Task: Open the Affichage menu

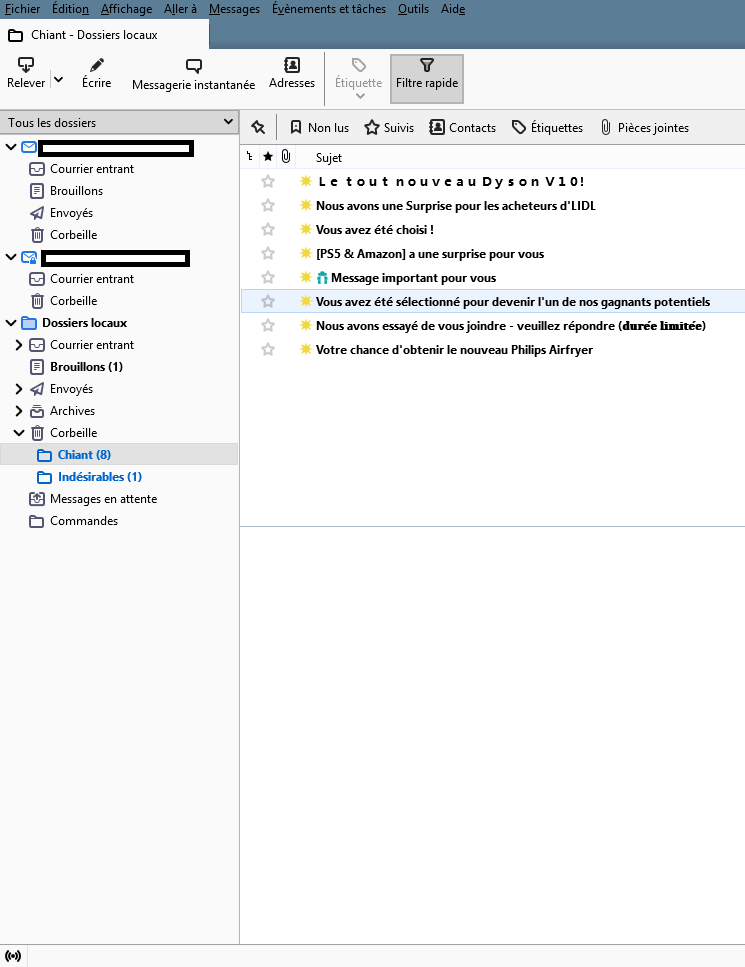Action: (126, 9)
